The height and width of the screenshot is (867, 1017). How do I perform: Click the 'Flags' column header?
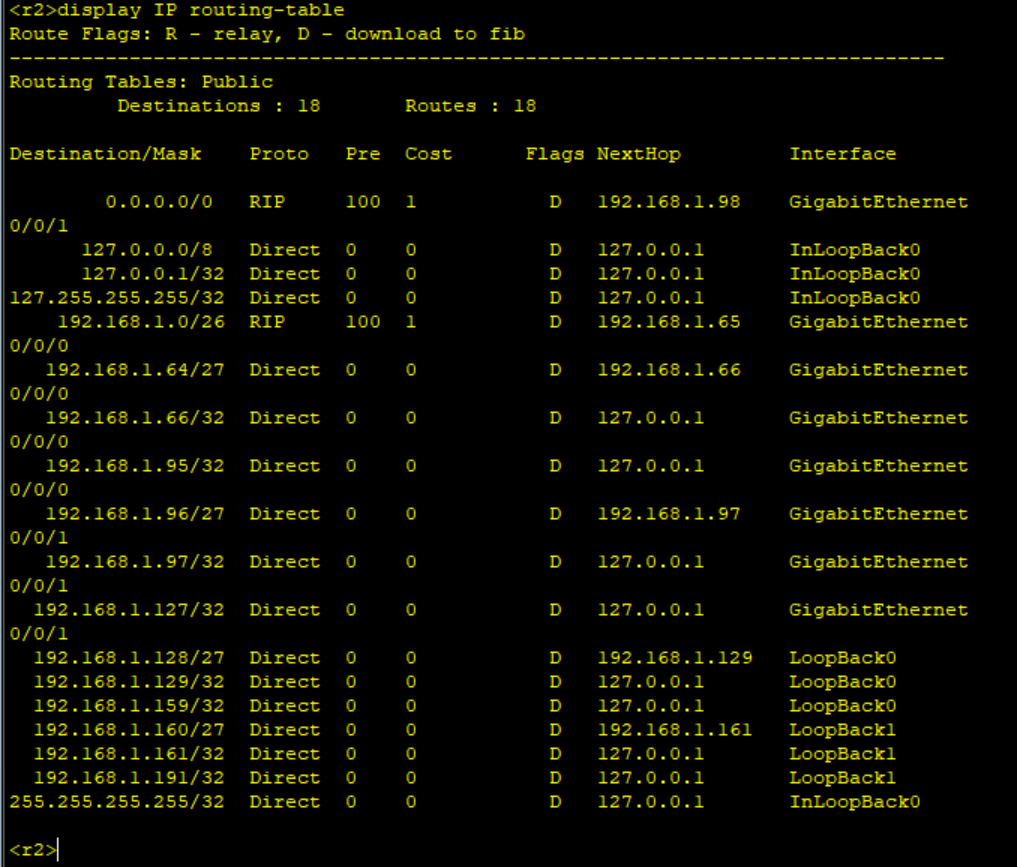tap(555, 154)
